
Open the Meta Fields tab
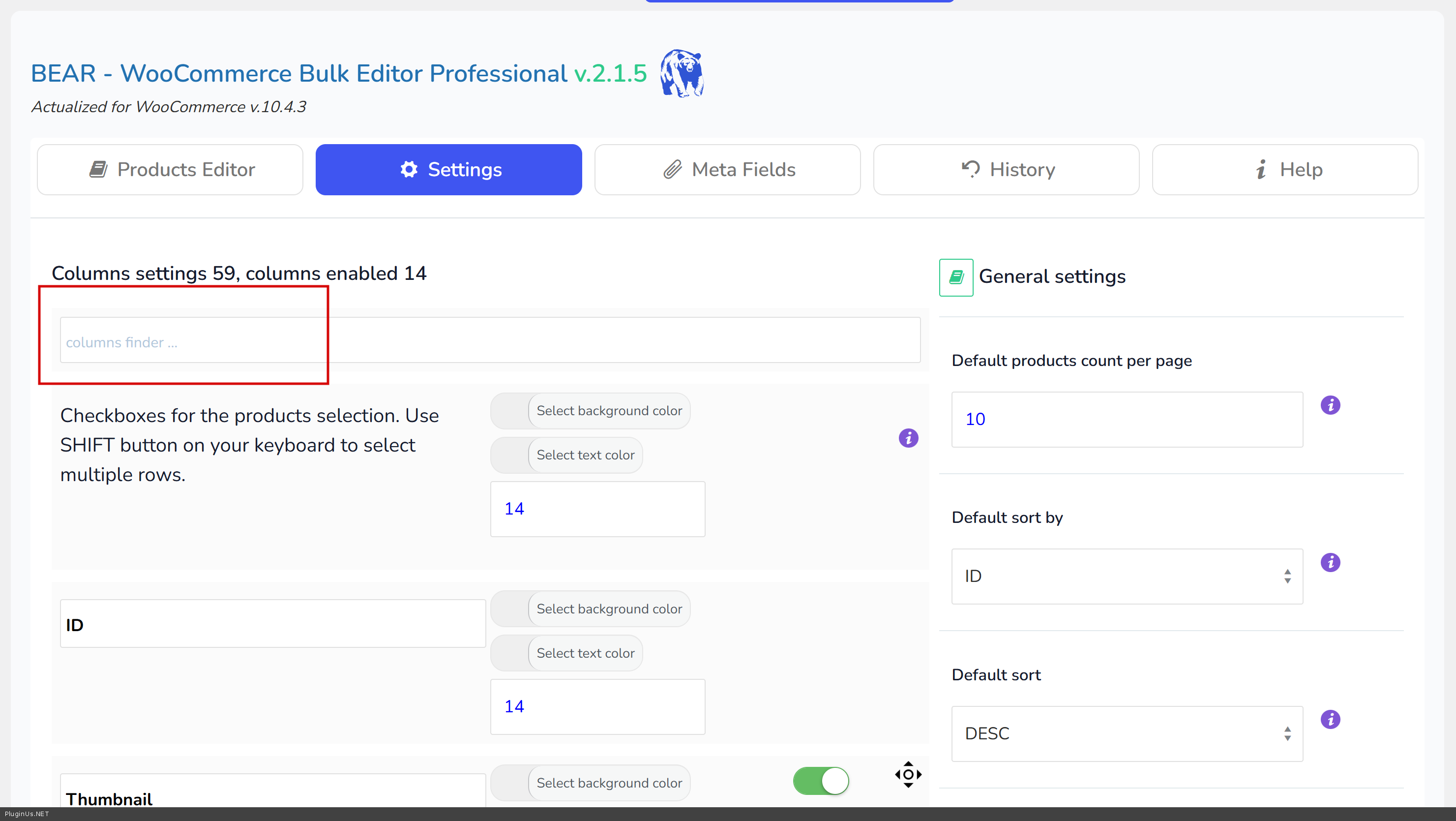pyautogui.click(x=727, y=170)
